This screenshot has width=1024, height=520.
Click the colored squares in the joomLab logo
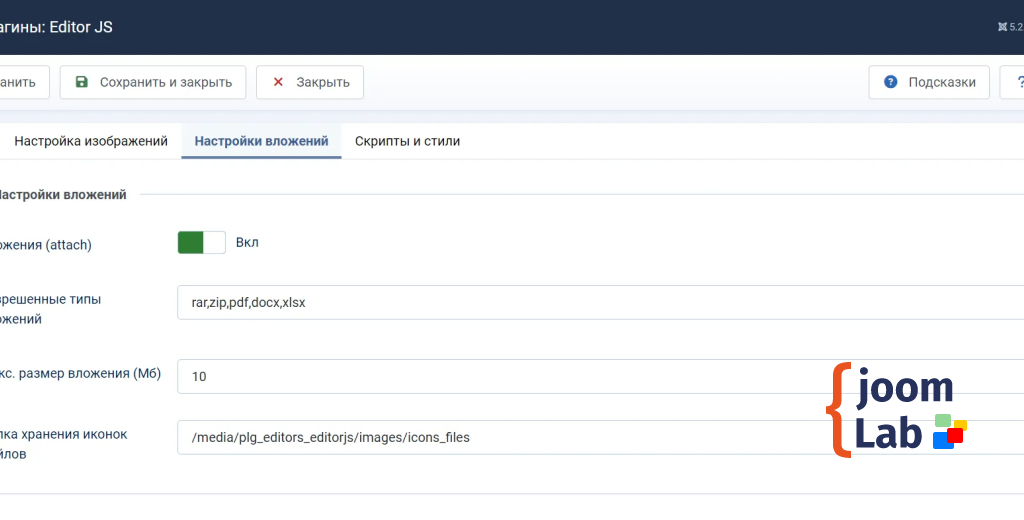coord(949,431)
